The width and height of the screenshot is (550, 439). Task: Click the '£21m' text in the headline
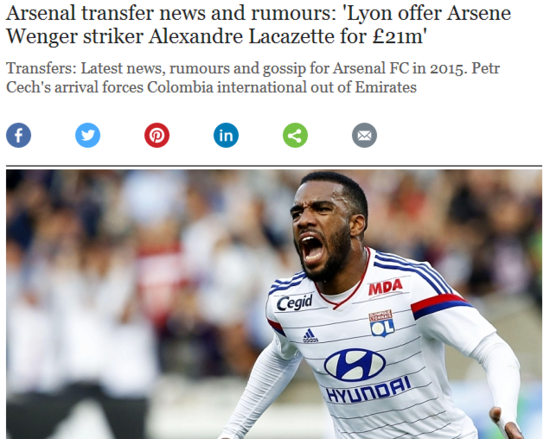pos(400,36)
